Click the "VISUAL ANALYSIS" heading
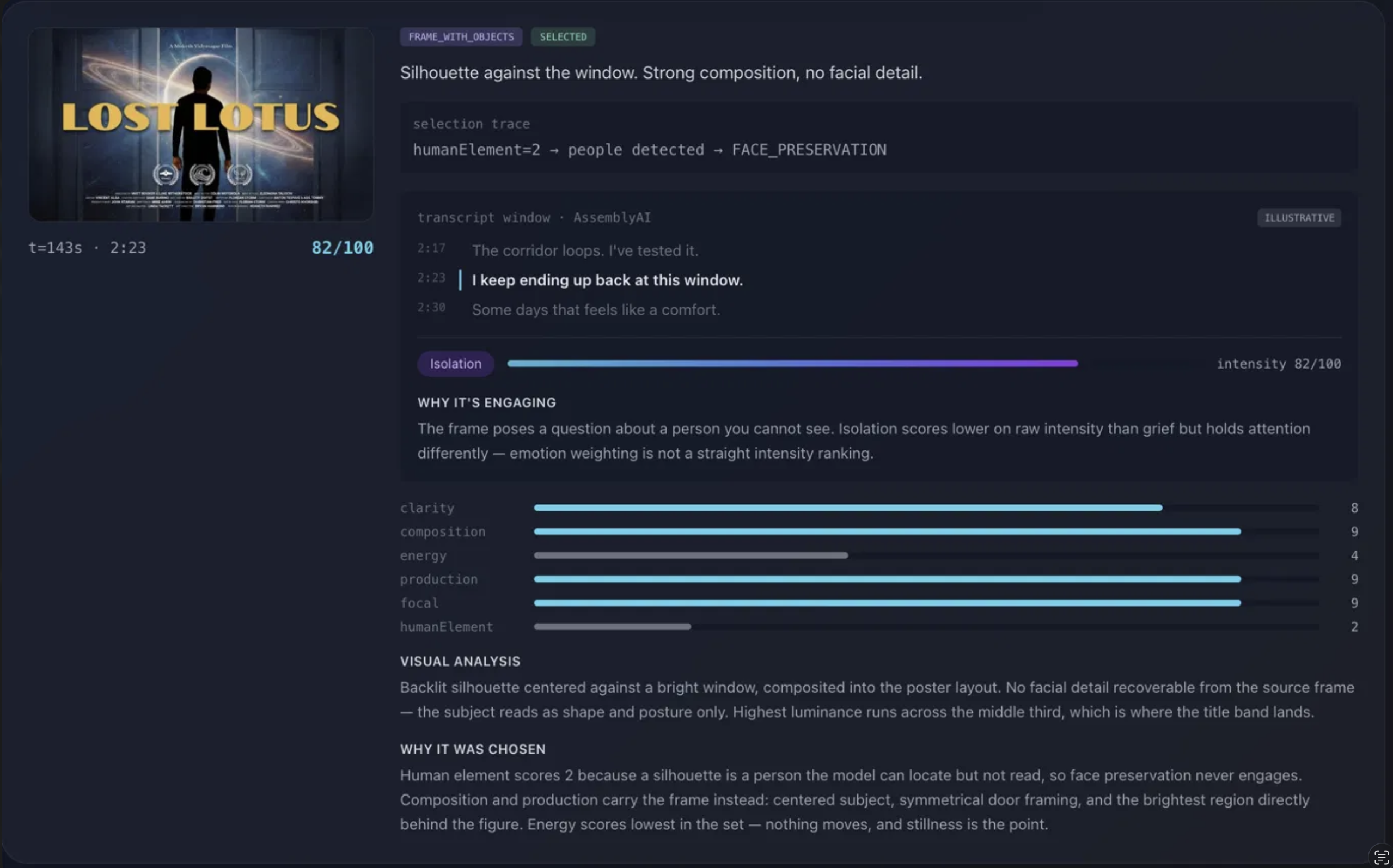This screenshot has width=1393, height=868. coord(460,662)
